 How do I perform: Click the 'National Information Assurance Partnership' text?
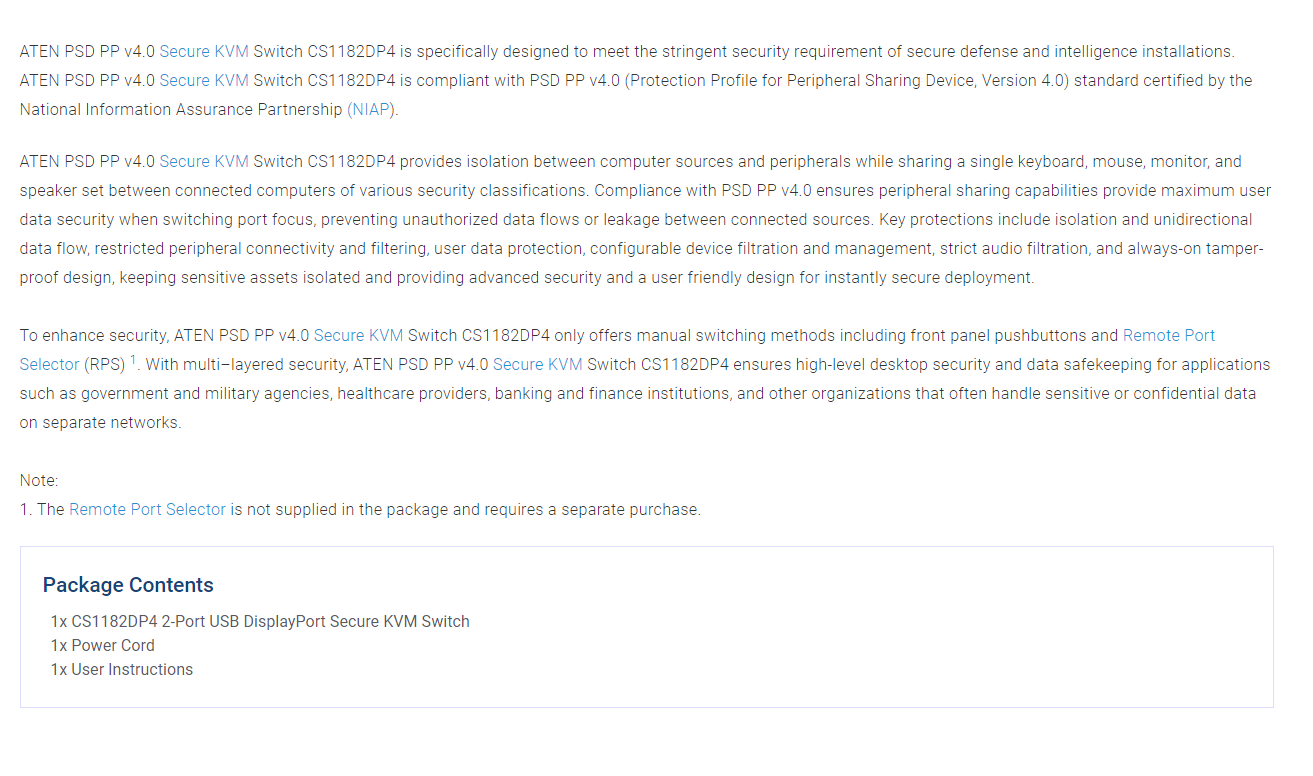click(181, 109)
